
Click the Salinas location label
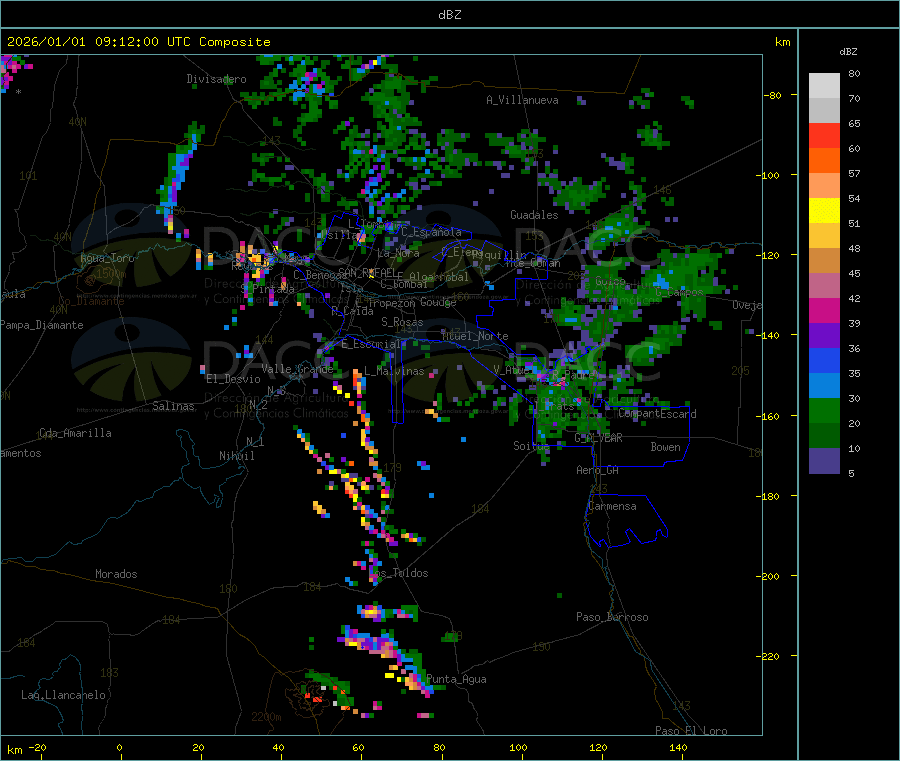[x=173, y=406]
